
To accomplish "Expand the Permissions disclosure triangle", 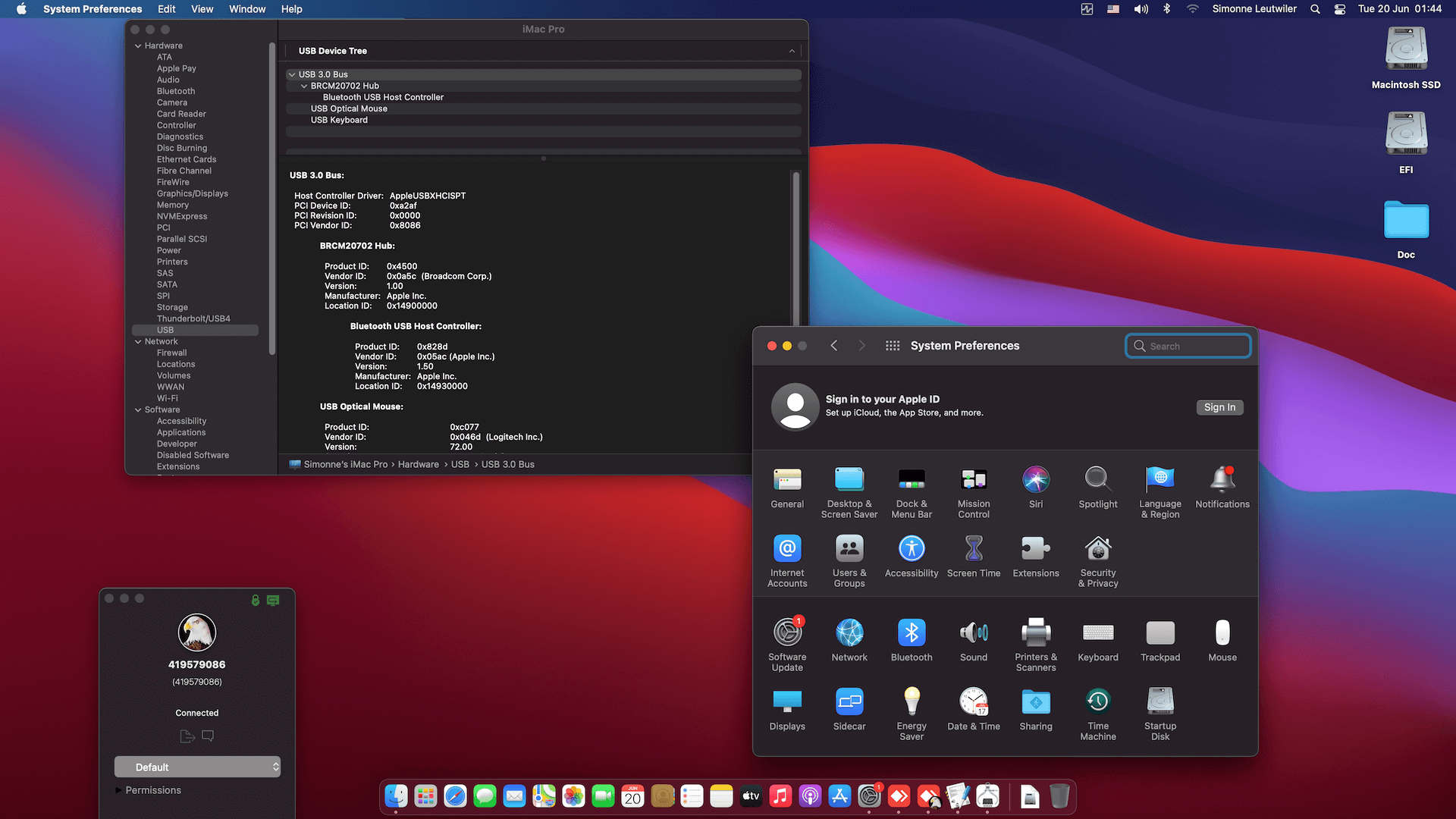I will [118, 790].
